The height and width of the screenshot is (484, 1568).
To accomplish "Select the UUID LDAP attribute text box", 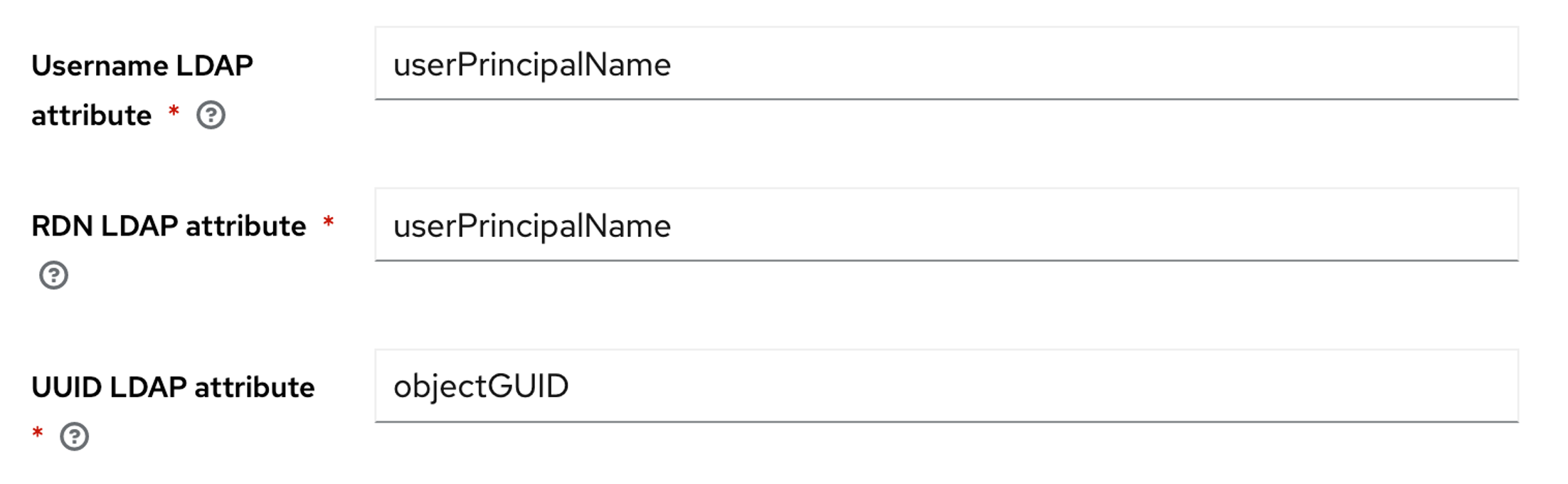I will (x=946, y=386).
